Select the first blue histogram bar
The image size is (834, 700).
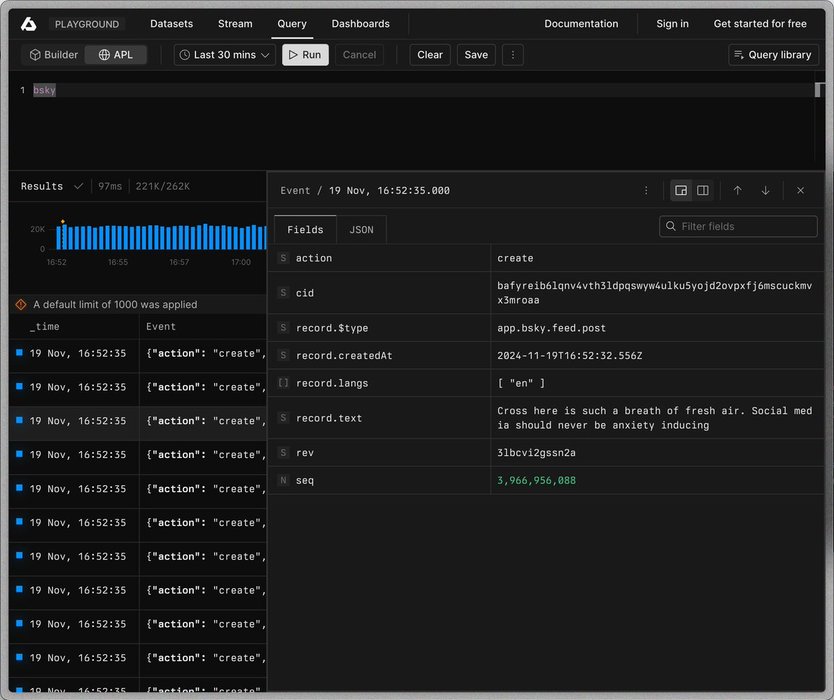[59, 237]
